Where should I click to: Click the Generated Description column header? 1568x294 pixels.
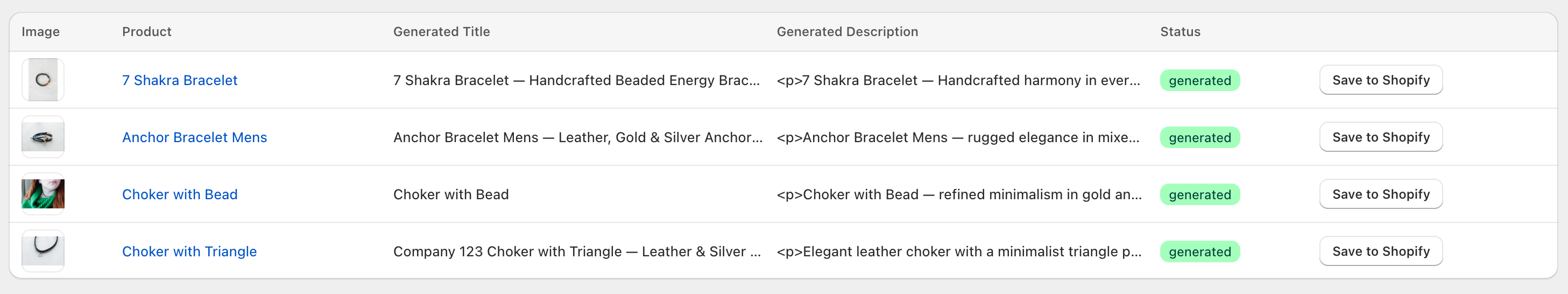(x=847, y=32)
